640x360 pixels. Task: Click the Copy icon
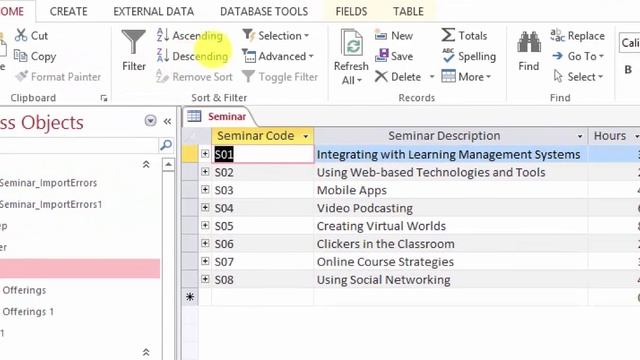20,56
